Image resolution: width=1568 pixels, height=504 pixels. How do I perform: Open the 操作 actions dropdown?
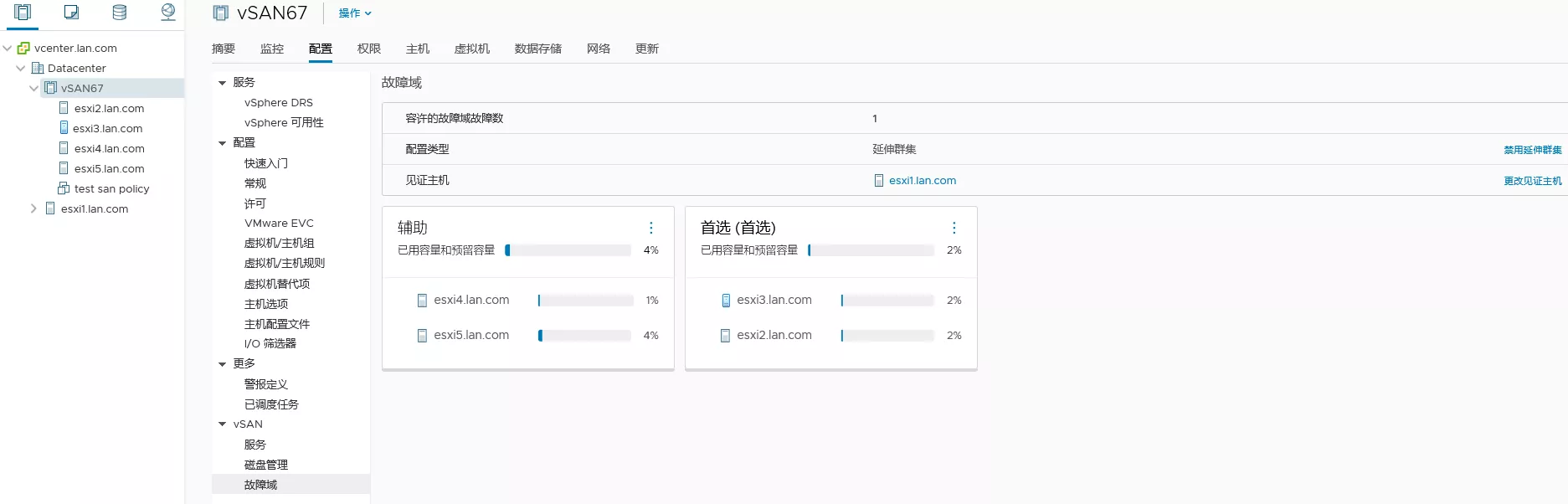pyautogui.click(x=355, y=13)
